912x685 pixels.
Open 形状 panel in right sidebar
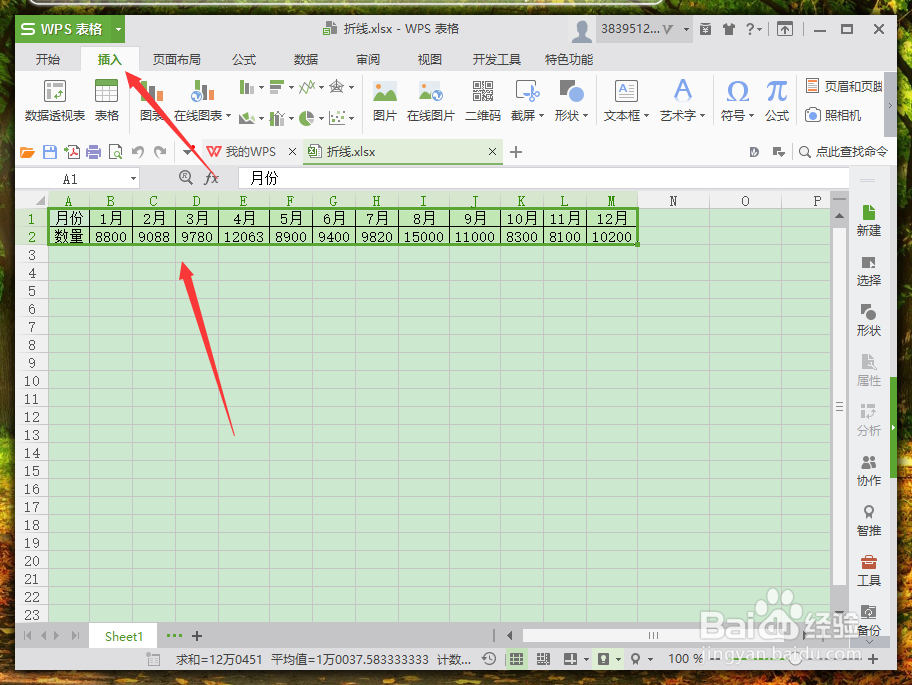coord(868,321)
